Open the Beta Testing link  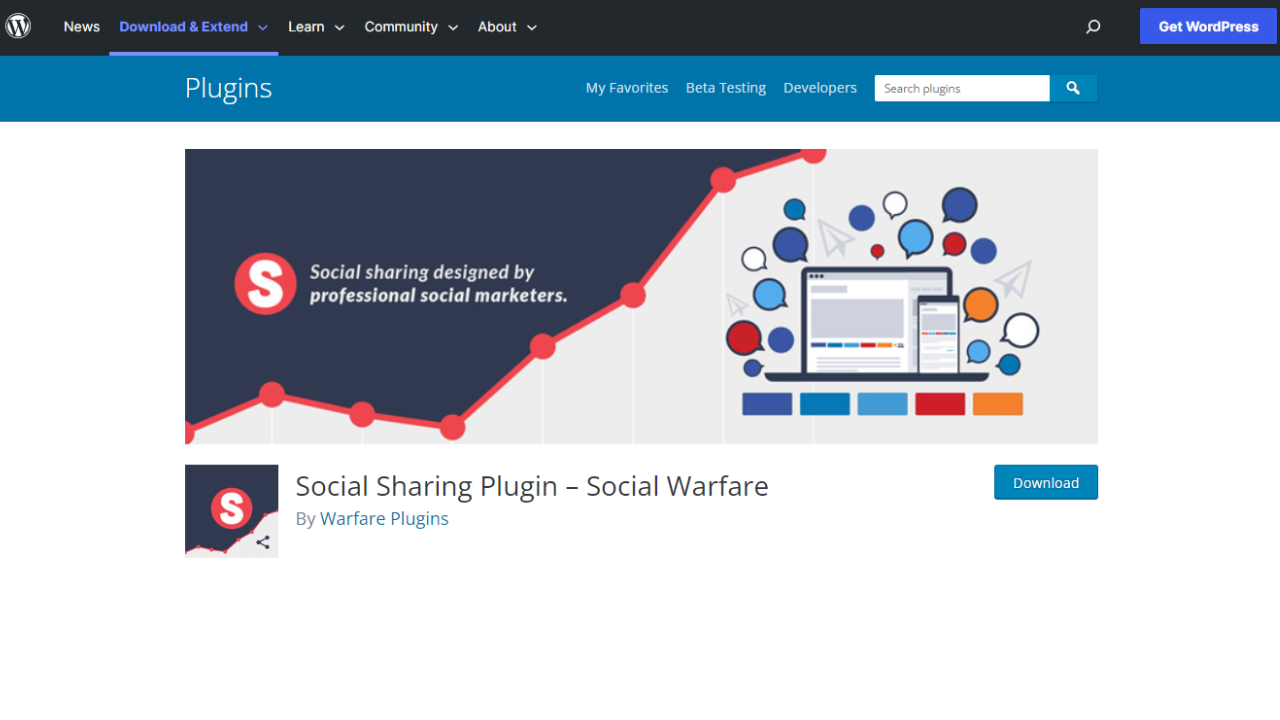[726, 88]
